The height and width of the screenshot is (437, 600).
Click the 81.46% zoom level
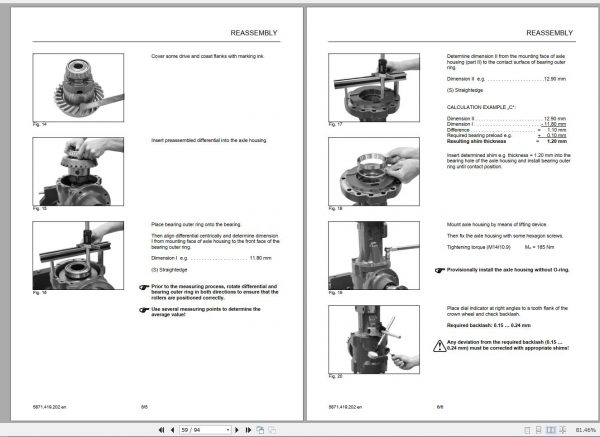point(586,430)
